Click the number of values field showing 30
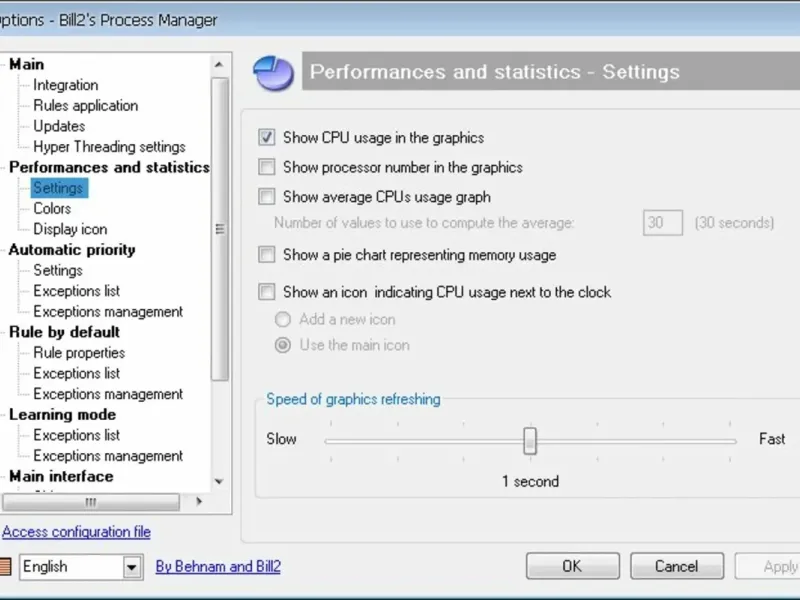Screen dimensions: 800x600 (663, 222)
